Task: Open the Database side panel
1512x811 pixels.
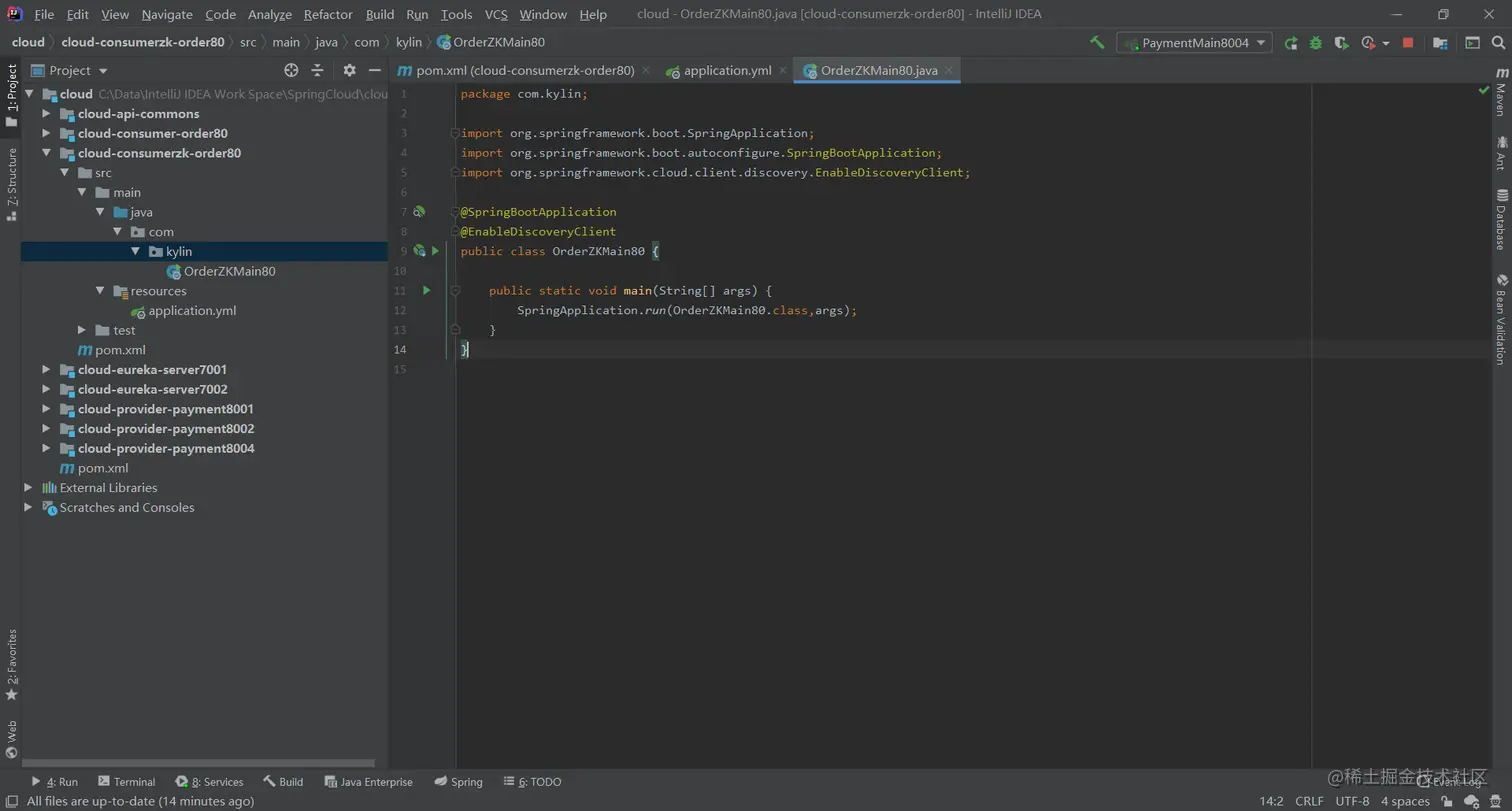Action: 1501,219
